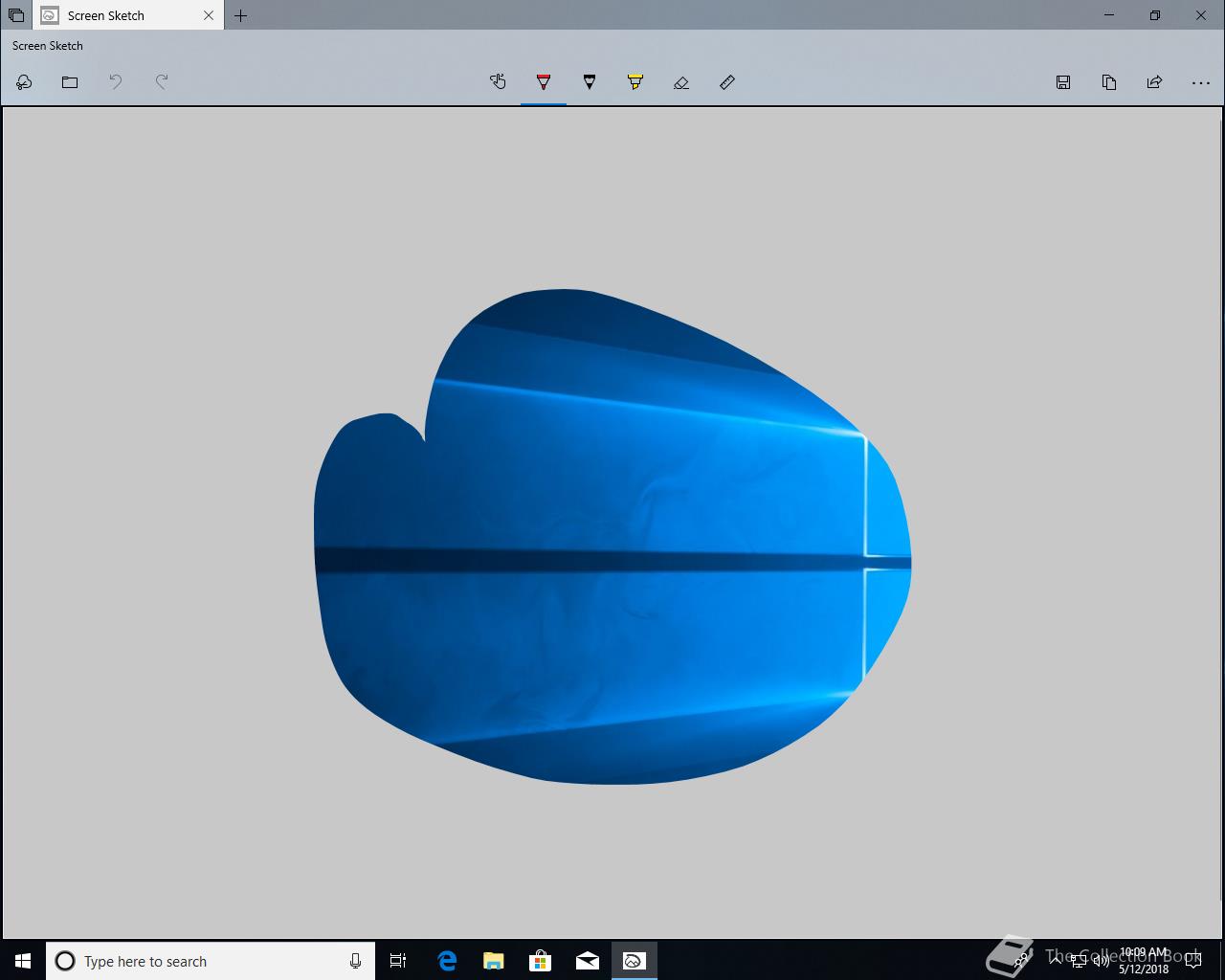Launch Microsoft Edge from taskbar
Screen dimensions: 1225x980
[447, 961]
